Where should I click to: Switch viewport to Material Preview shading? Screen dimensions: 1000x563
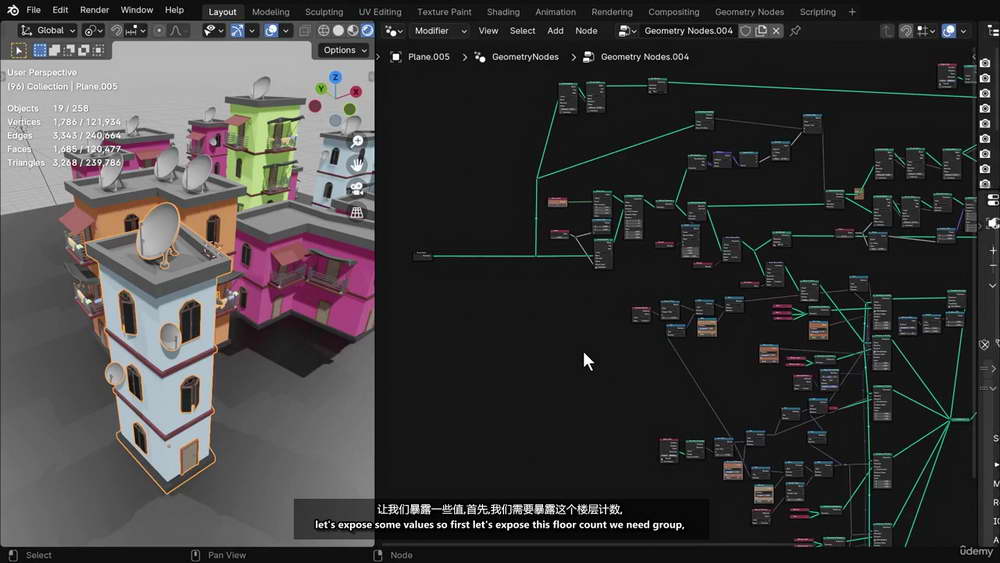[x=353, y=31]
